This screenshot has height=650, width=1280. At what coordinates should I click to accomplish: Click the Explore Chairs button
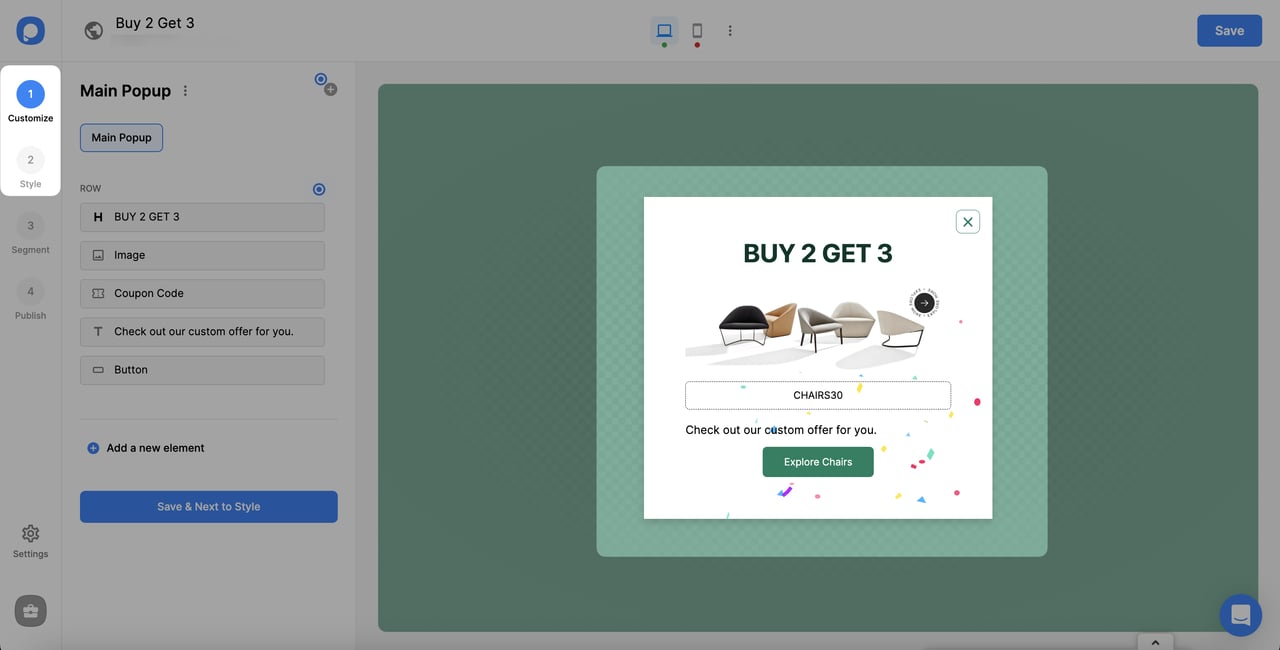(x=818, y=462)
